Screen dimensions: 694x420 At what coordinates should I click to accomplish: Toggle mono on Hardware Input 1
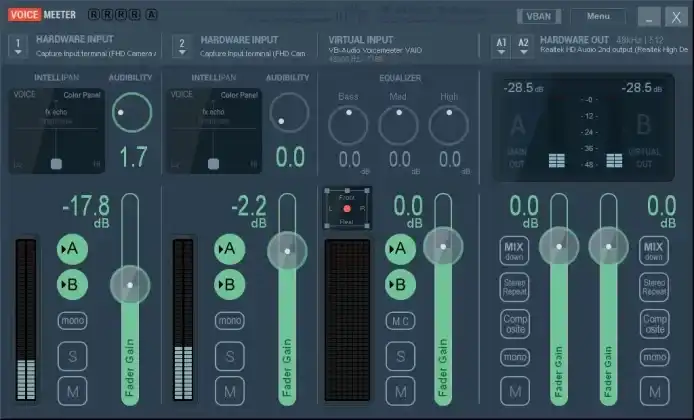pyautogui.click(x=72, y=320)
